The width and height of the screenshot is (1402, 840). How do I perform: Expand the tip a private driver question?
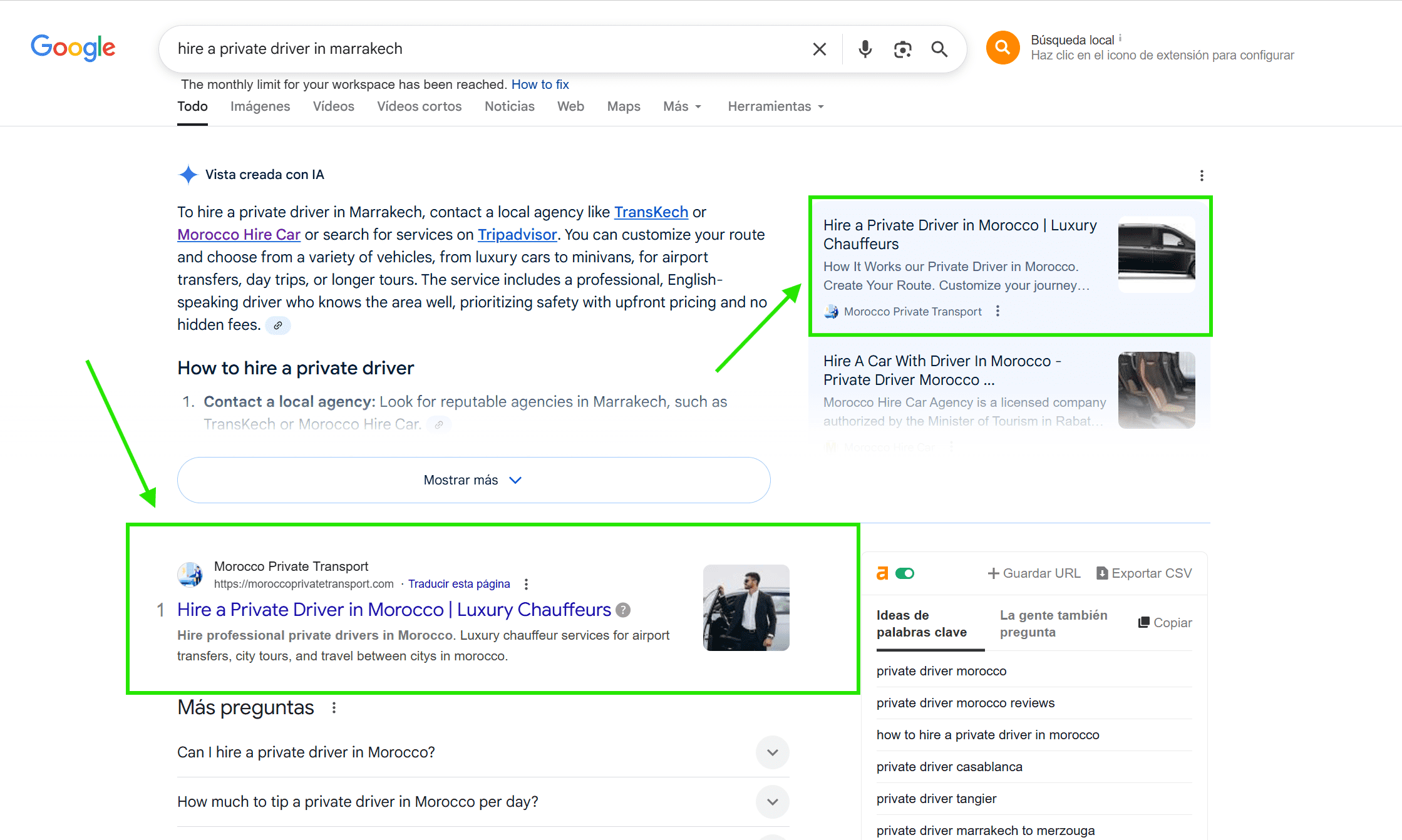click(x=773, y=802)
